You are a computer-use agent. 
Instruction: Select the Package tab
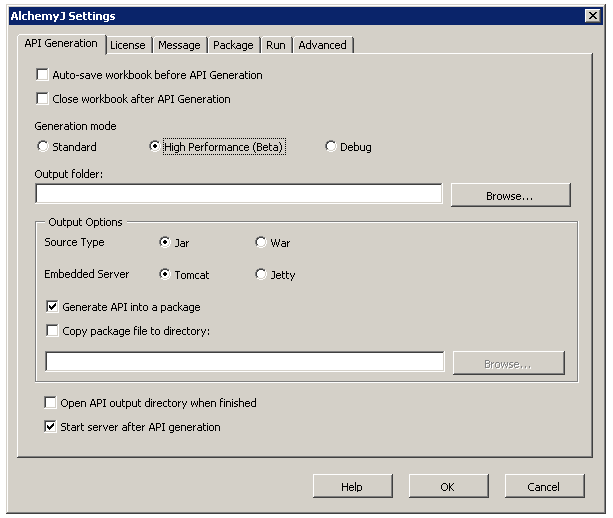point(233,45)
